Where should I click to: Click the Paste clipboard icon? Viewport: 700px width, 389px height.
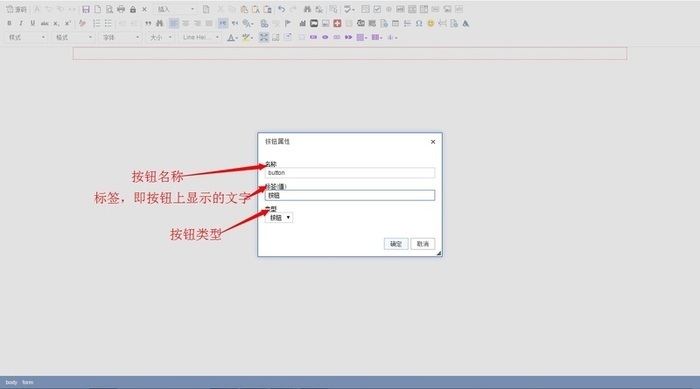pos(244,9)
